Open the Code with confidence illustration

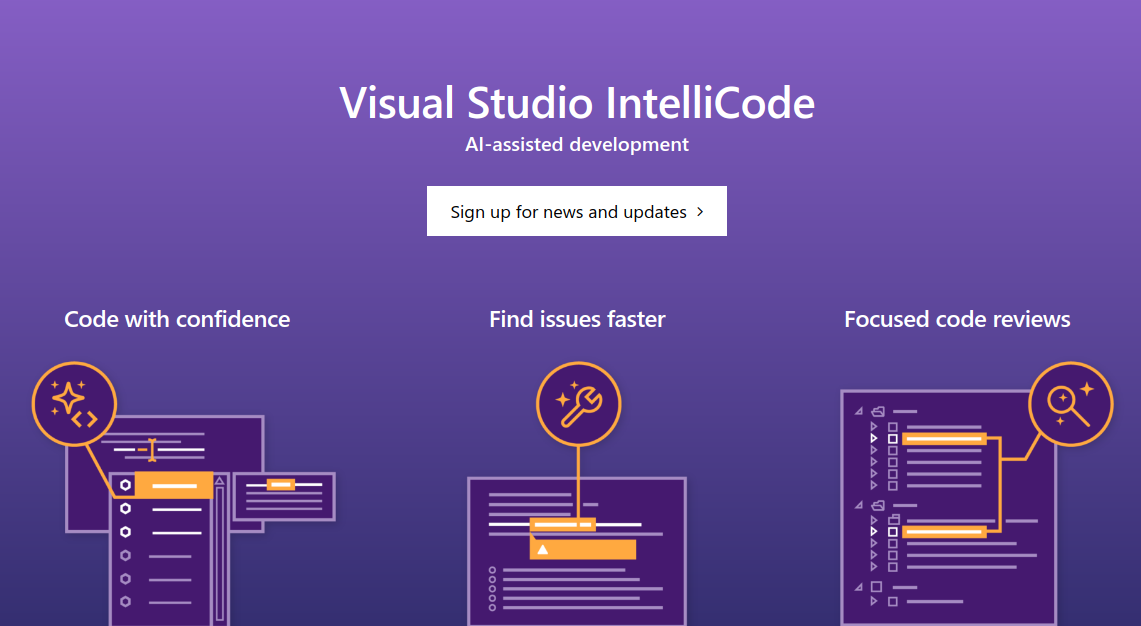click(x=184, y=494)
